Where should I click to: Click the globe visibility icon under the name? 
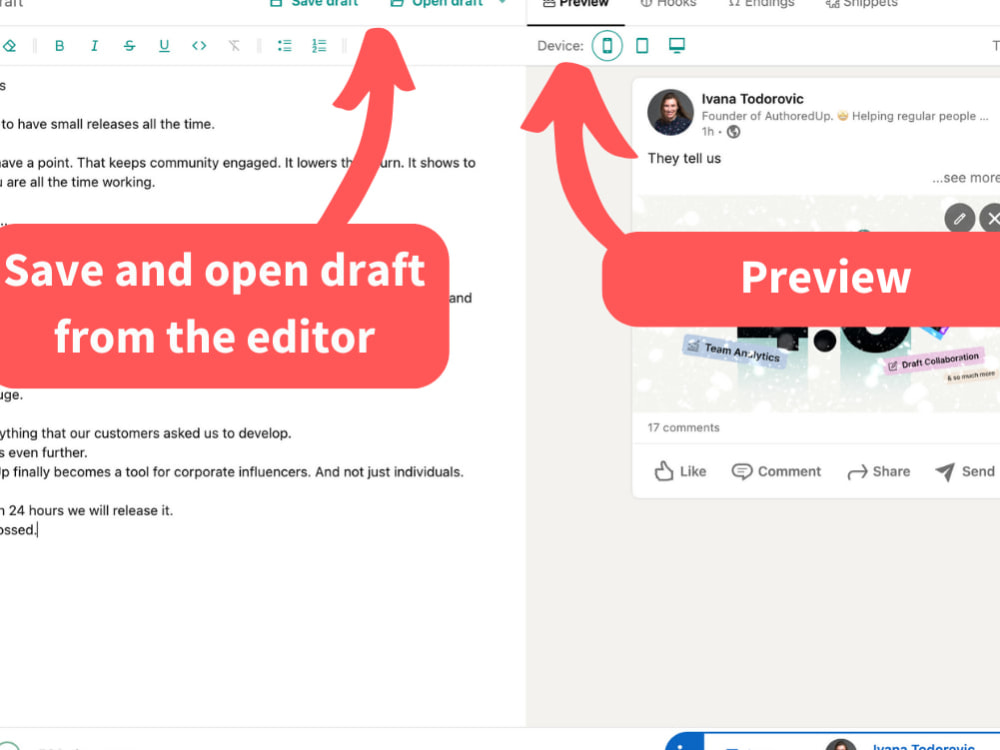733,132
